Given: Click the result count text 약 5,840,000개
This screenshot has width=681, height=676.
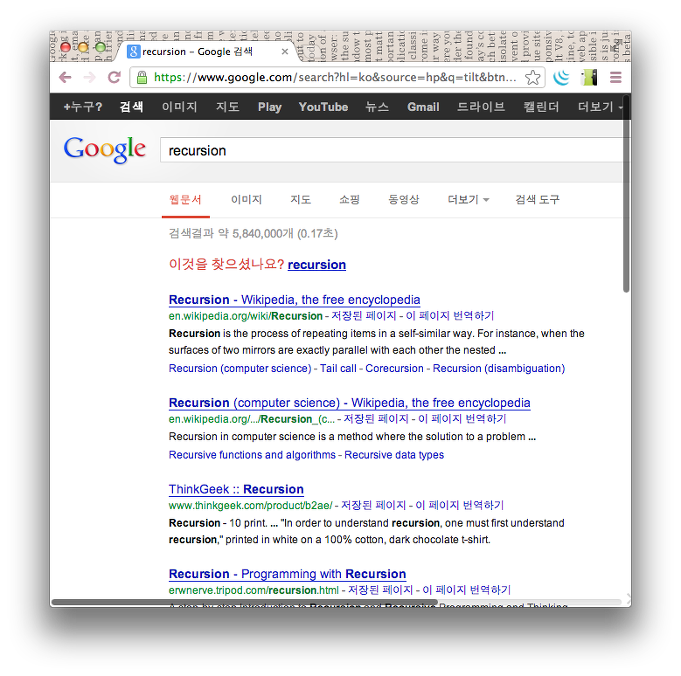Looking at the screenshot, I should (x=256, y=234).
